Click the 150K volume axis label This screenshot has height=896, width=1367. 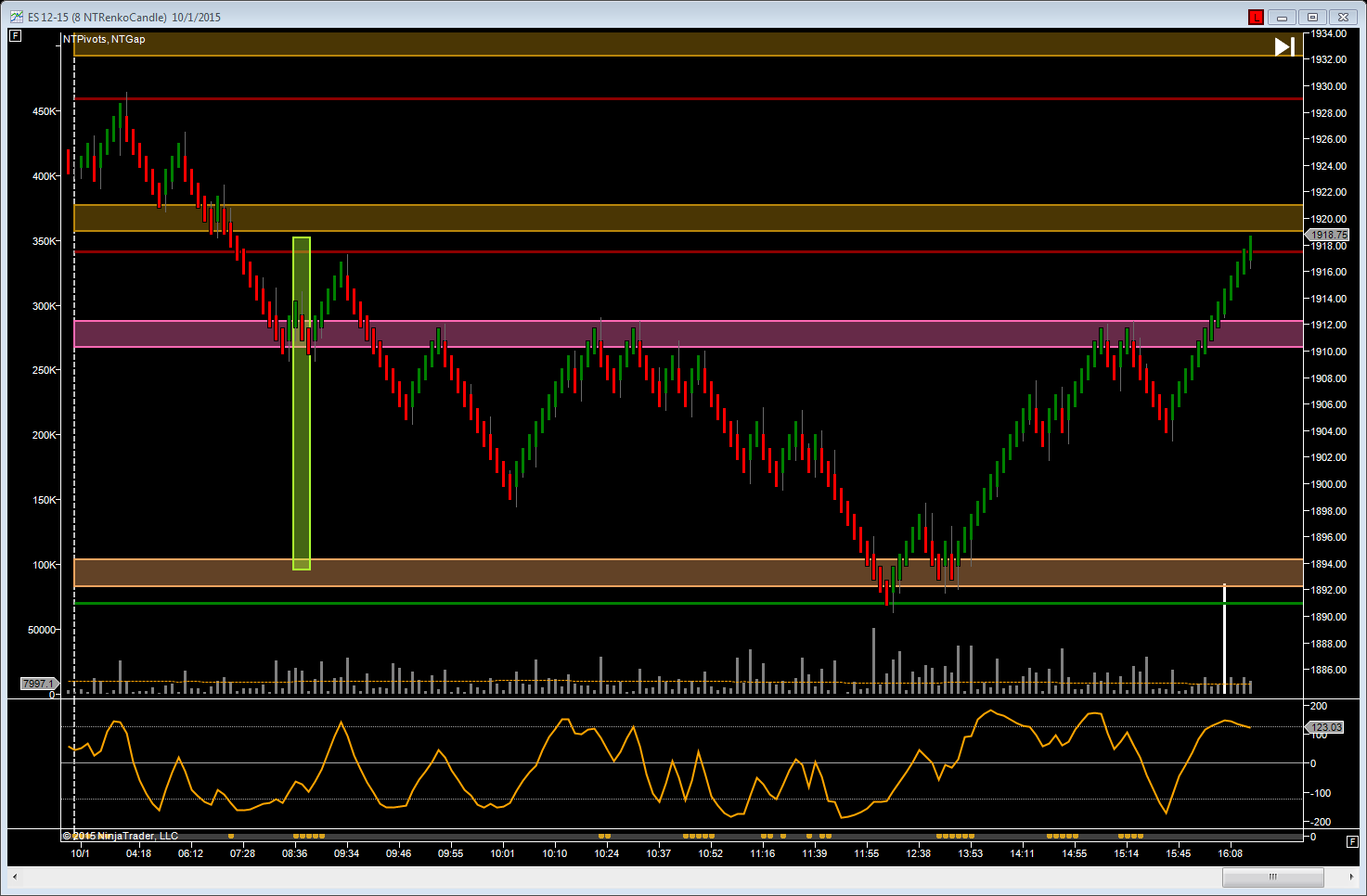pyautogui.click(x=44, y=500)
